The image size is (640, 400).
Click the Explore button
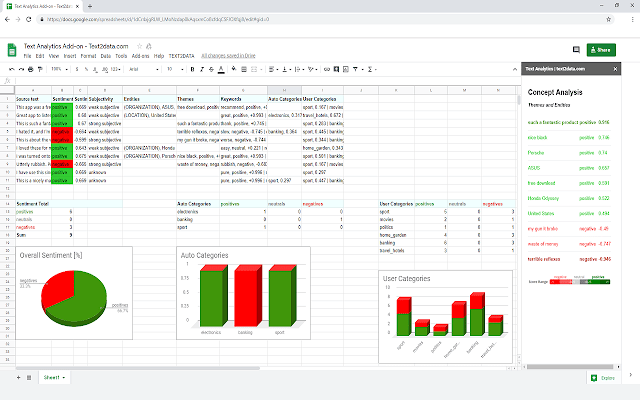[x=602, y=377]
